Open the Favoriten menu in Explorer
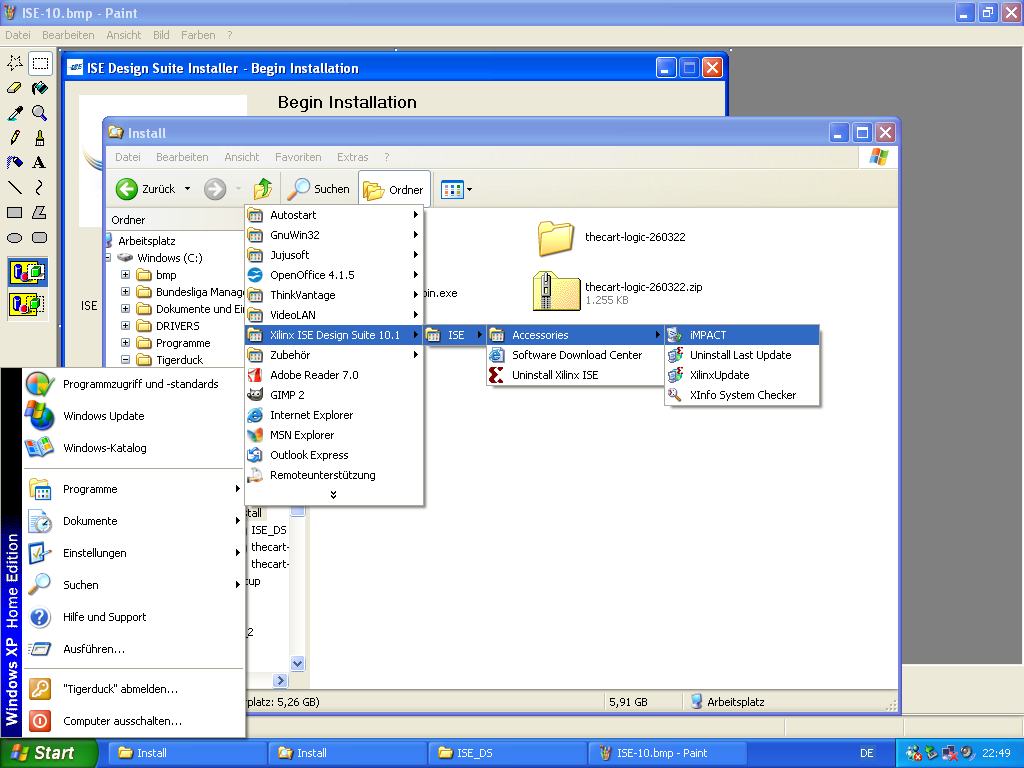Screen dimensions: 1024x768 298,157
